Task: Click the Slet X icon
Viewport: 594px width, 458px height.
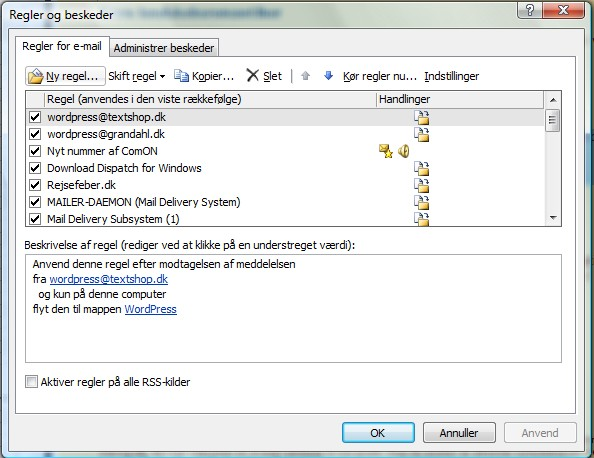Action: pyautogui.click(x=252, y=75)
